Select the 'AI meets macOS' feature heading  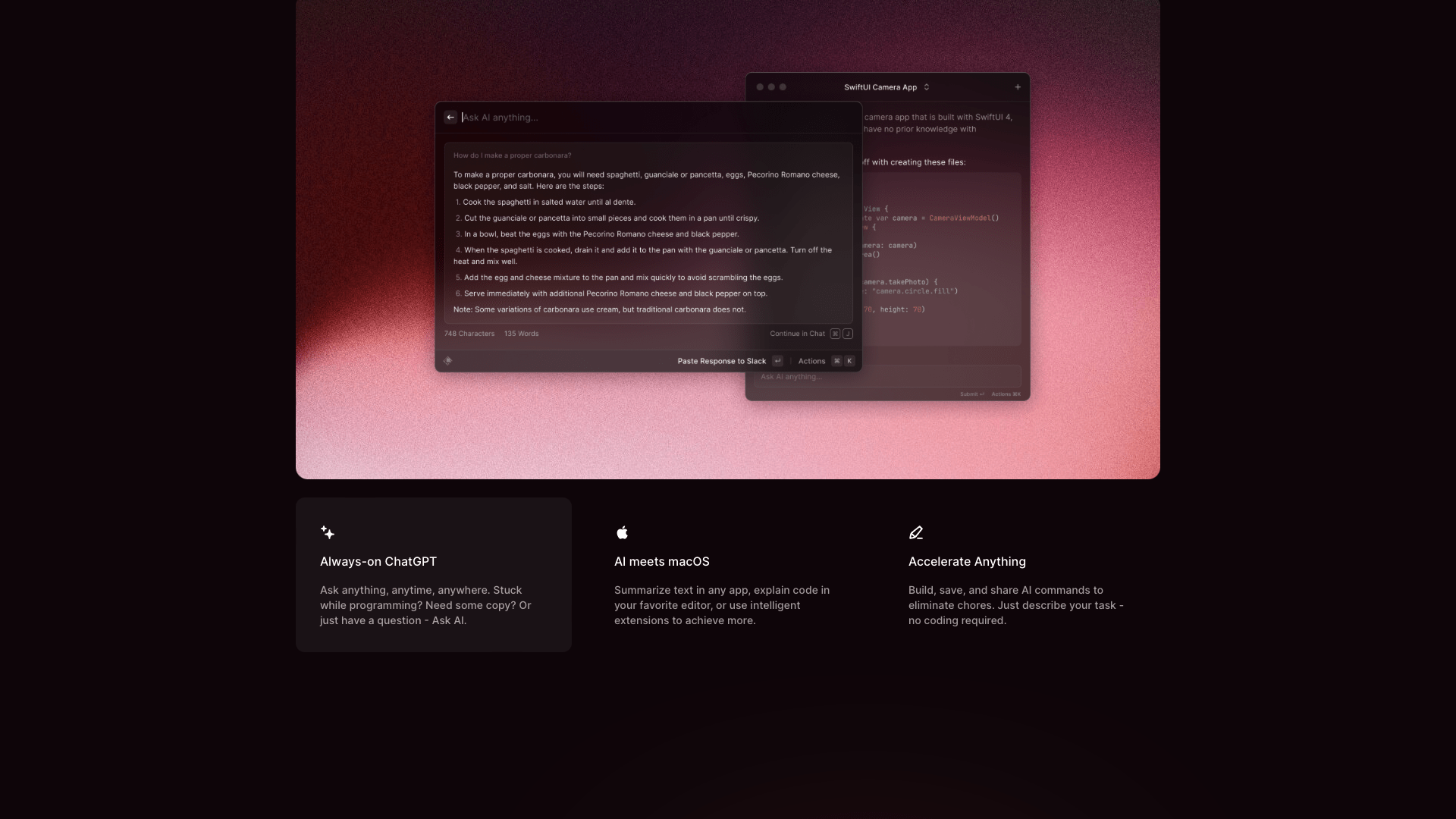(662, 561)
